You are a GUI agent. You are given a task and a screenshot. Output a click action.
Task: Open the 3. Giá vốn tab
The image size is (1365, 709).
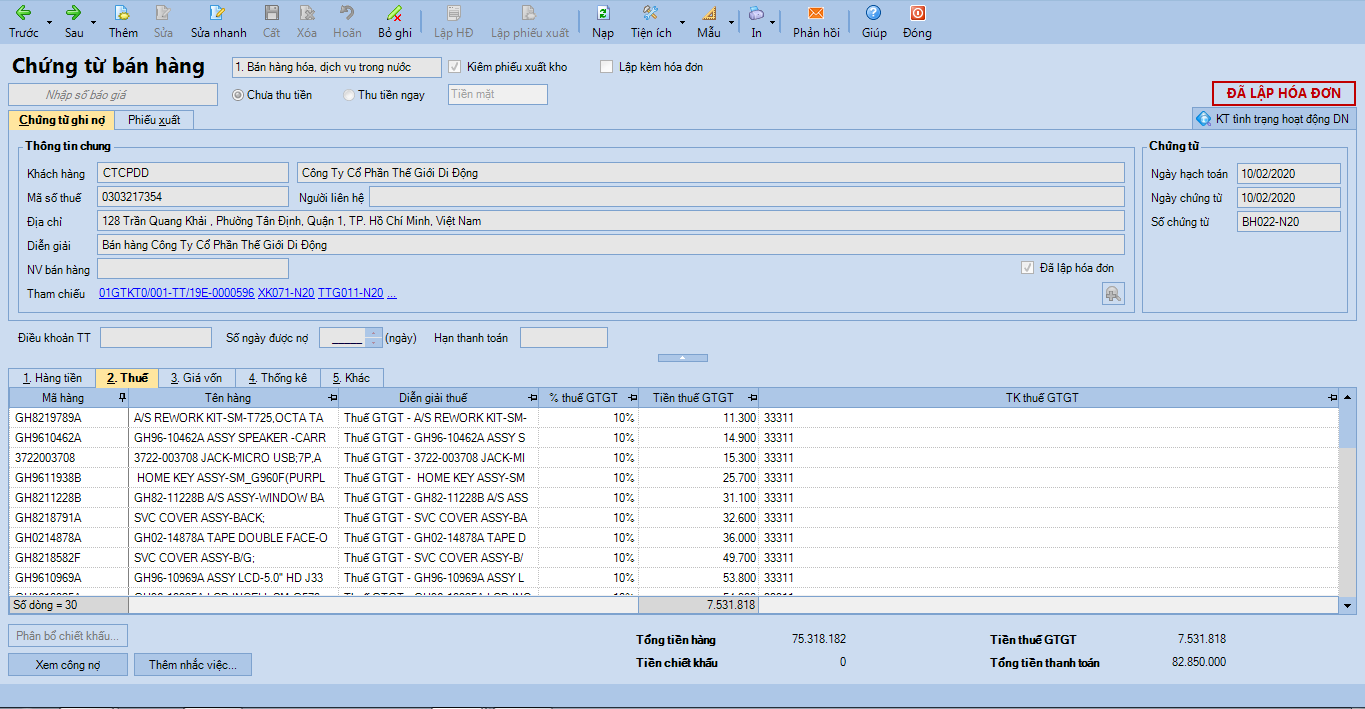(x=196, y=378)
